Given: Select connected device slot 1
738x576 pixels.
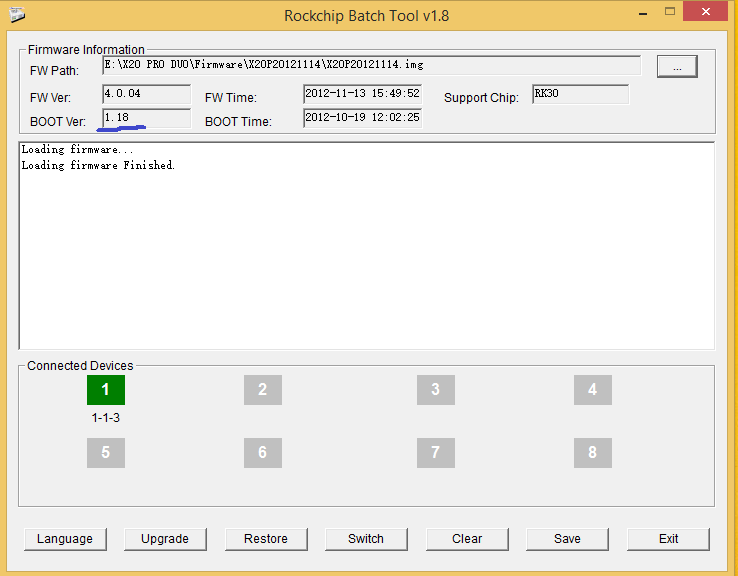Looking at the screenshot, I should coord(105,390).
